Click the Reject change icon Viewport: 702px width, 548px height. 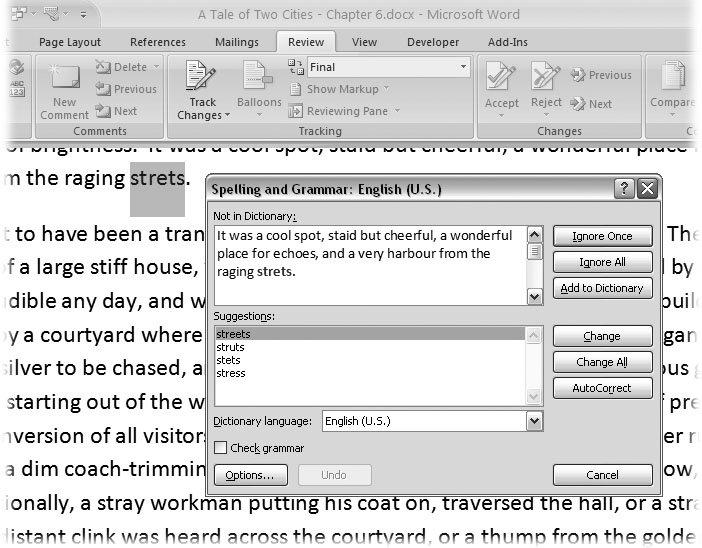546,78
